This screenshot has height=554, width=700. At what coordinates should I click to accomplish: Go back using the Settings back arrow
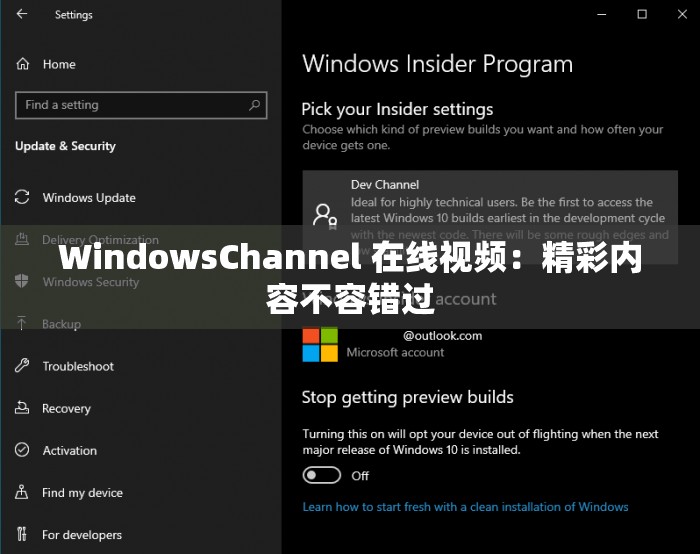[22, 14]
